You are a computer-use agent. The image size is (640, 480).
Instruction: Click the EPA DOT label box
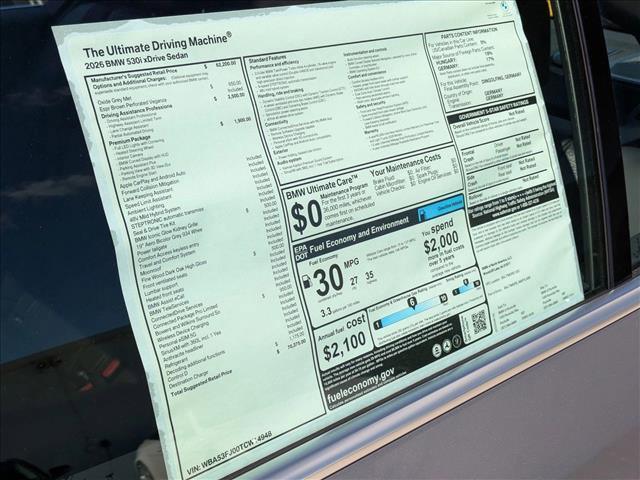301,253
